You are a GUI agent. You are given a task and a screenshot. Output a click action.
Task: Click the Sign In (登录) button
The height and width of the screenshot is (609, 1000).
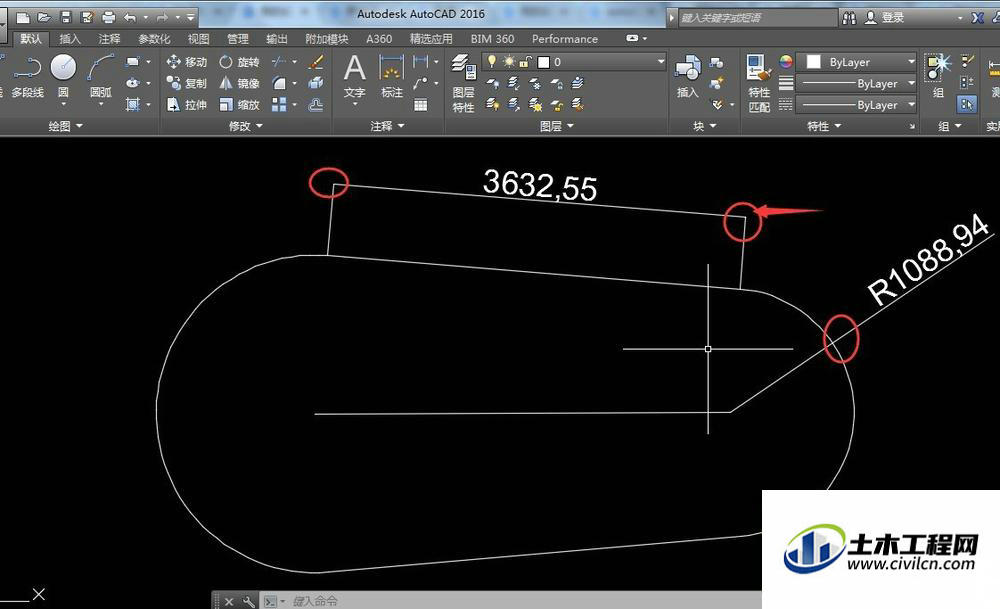(885, 18)
